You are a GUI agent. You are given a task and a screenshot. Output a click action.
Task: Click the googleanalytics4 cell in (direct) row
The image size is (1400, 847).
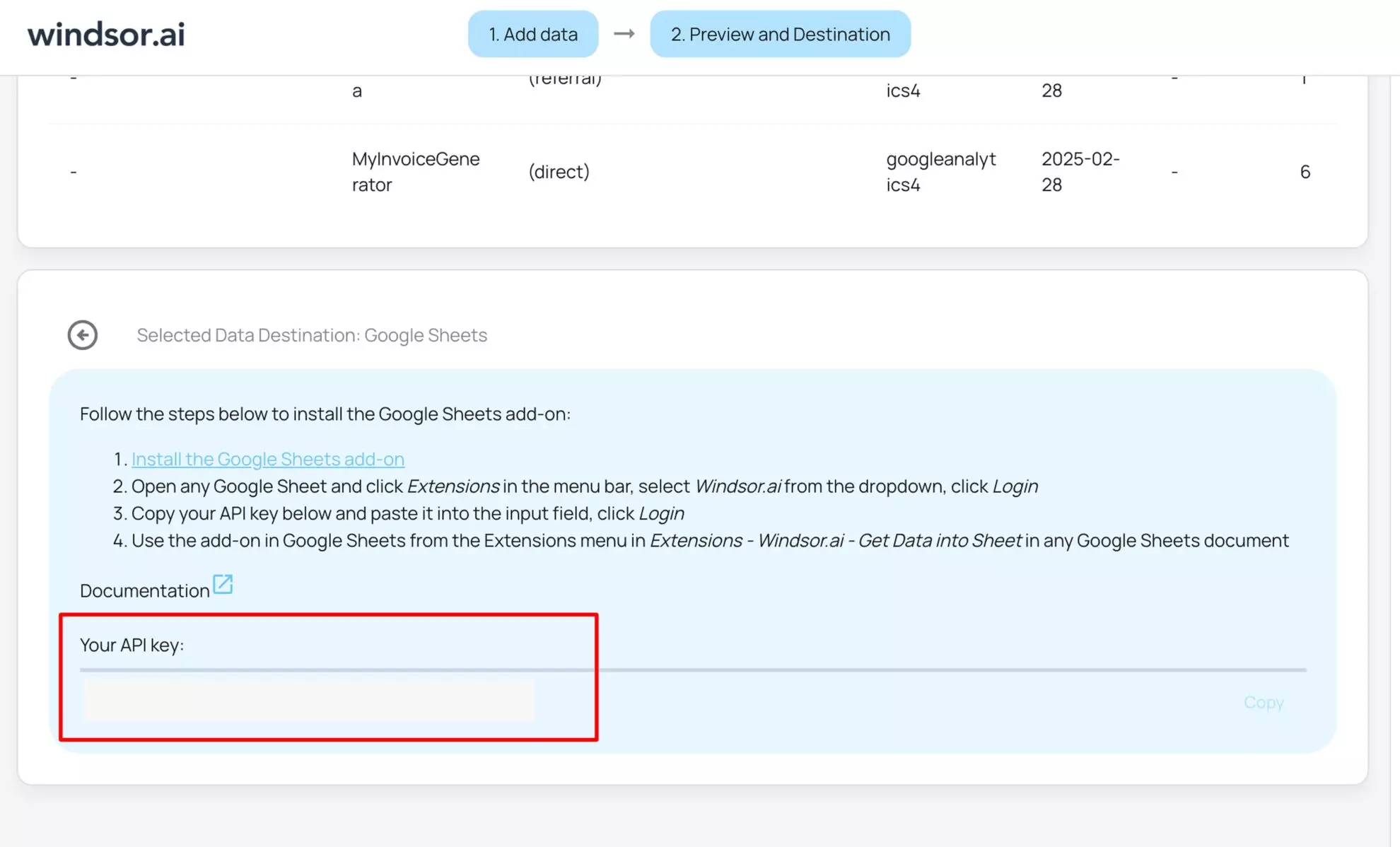[x=941, y=172]
